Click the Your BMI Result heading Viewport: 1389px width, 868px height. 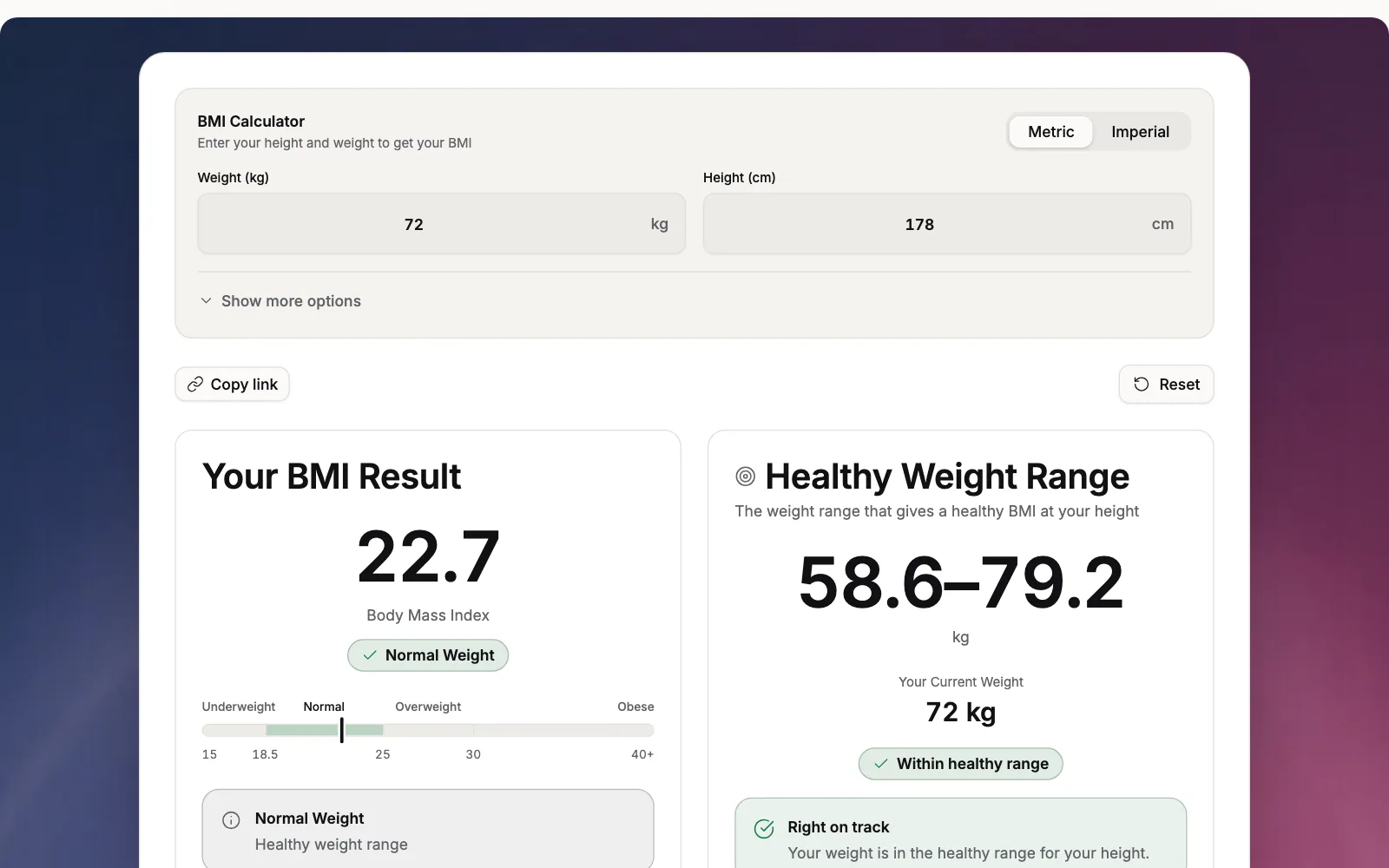(x=332, y=477)
